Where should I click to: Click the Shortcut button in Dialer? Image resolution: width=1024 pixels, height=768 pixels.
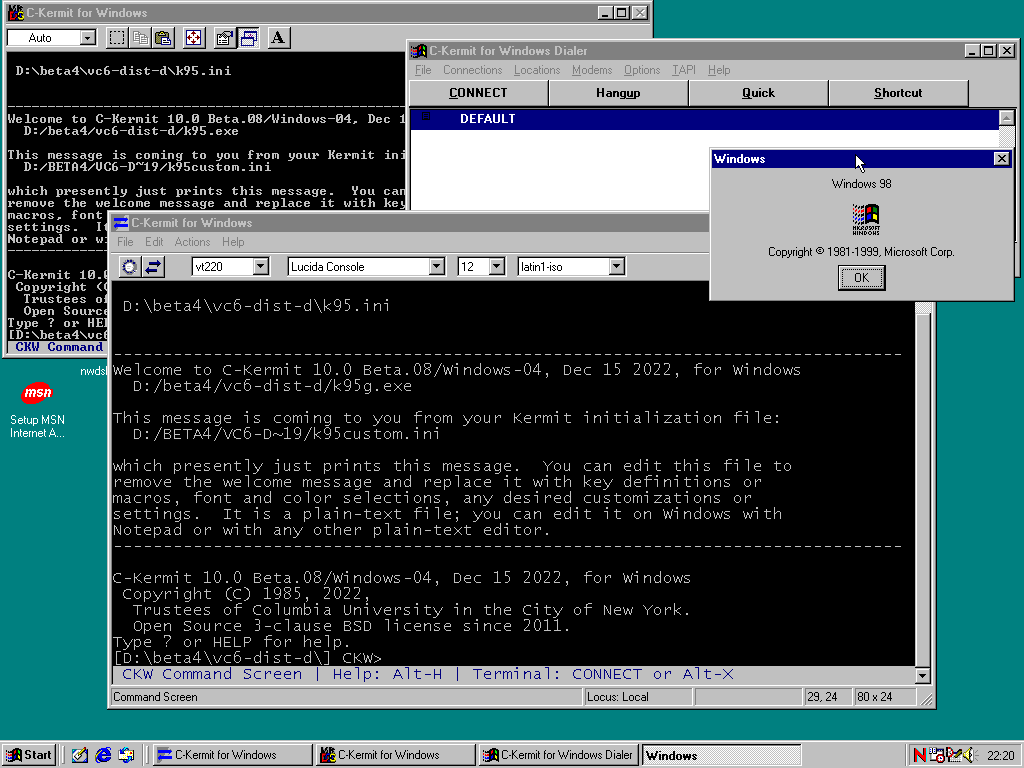coord(898,93)
